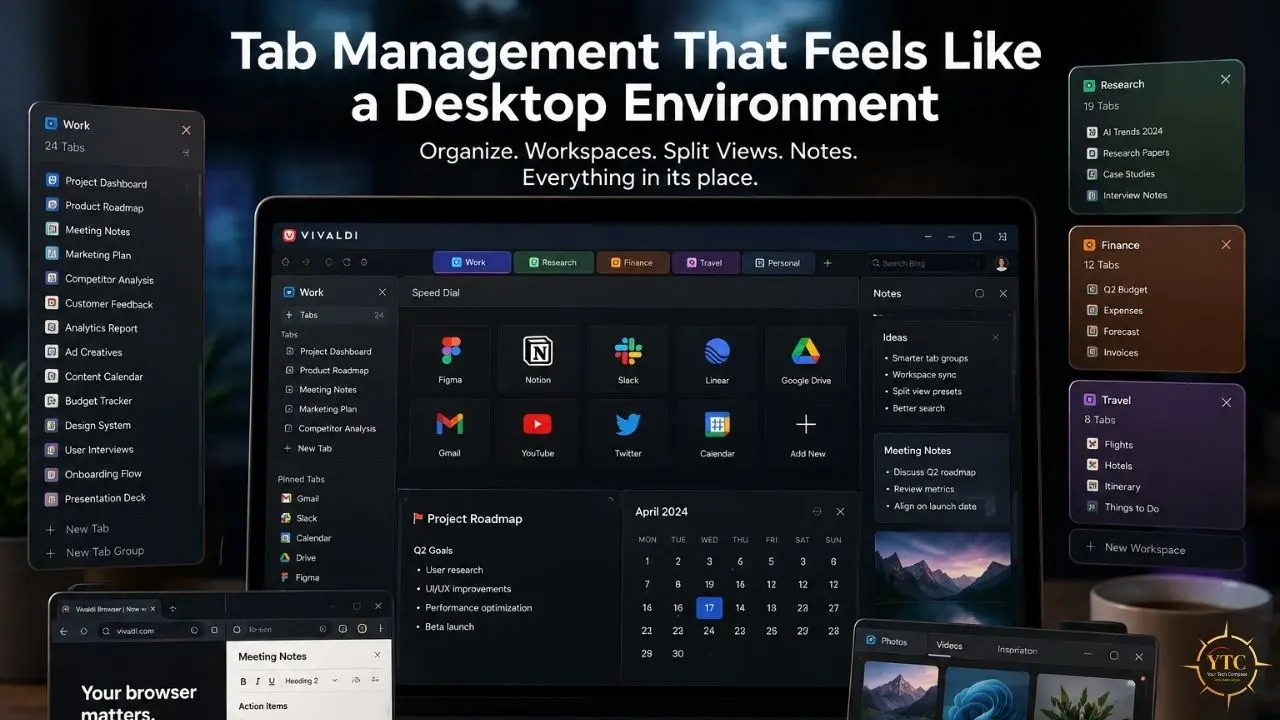
Task: Select Meeting Notes card in Notes panel
Action: 941,477
